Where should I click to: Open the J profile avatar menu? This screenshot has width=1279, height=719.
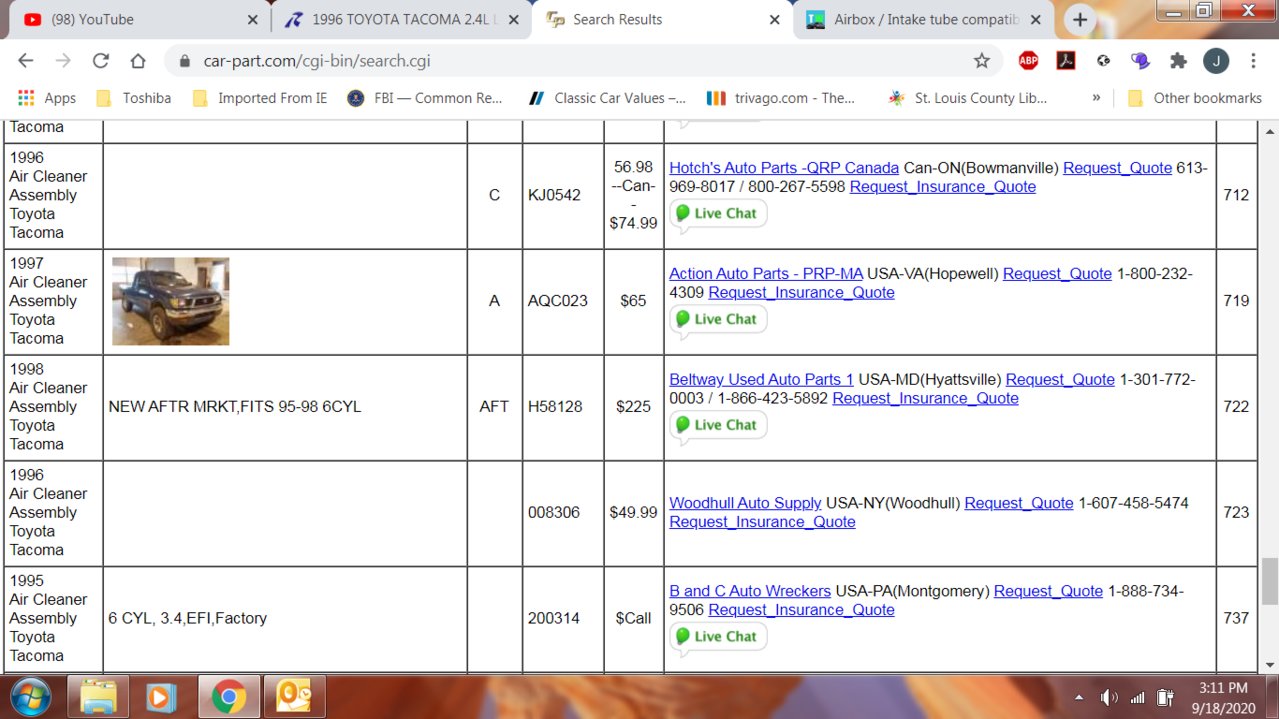coord(1216,61)
